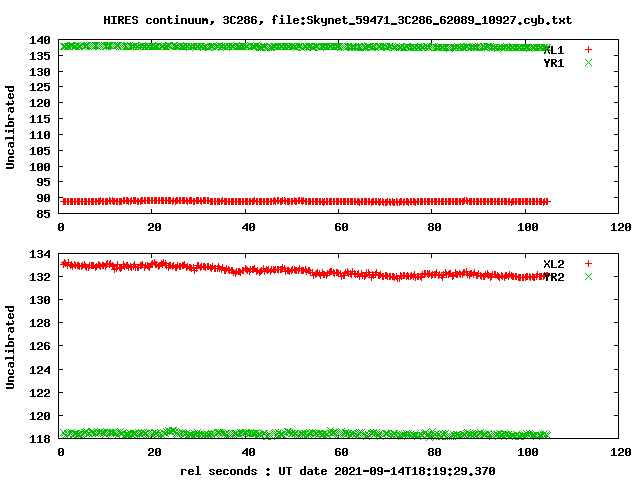
Task: Click the y-axis tick label 118
Action: point(40,439)
